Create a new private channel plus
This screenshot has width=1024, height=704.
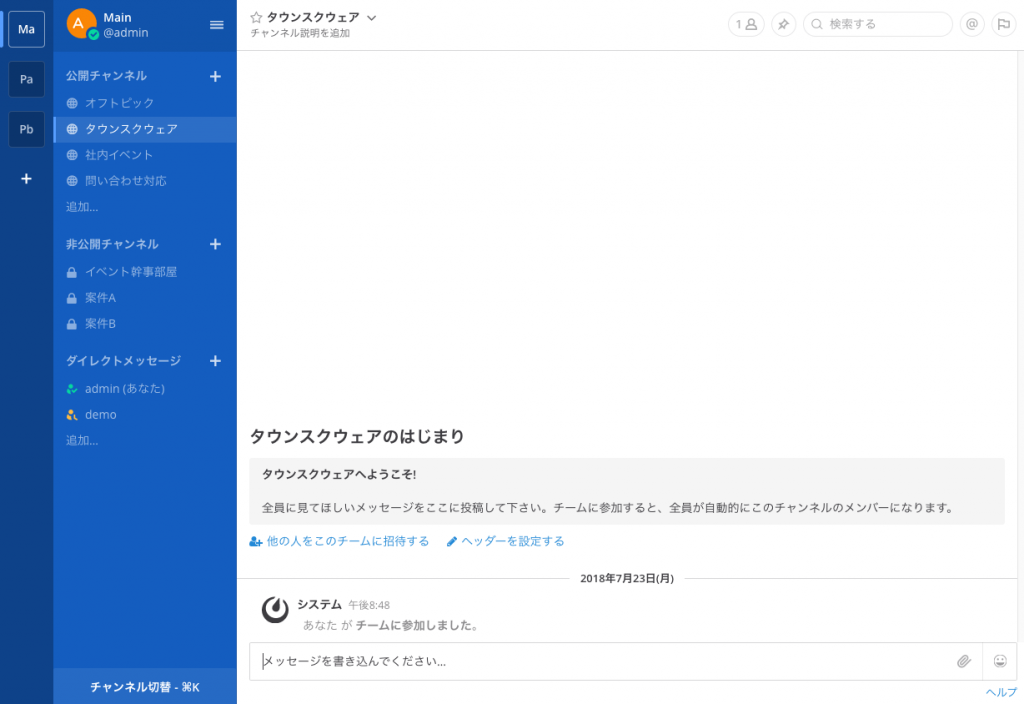click(x=215, y=244)
